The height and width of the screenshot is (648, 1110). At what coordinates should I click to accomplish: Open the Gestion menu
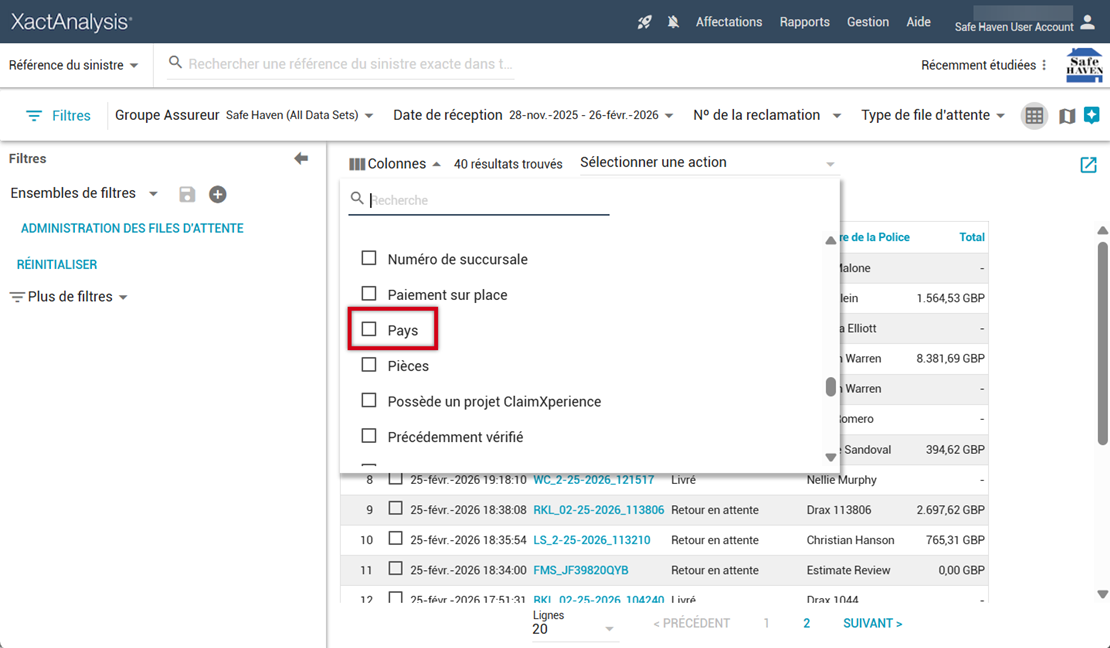tap(867, 22)
